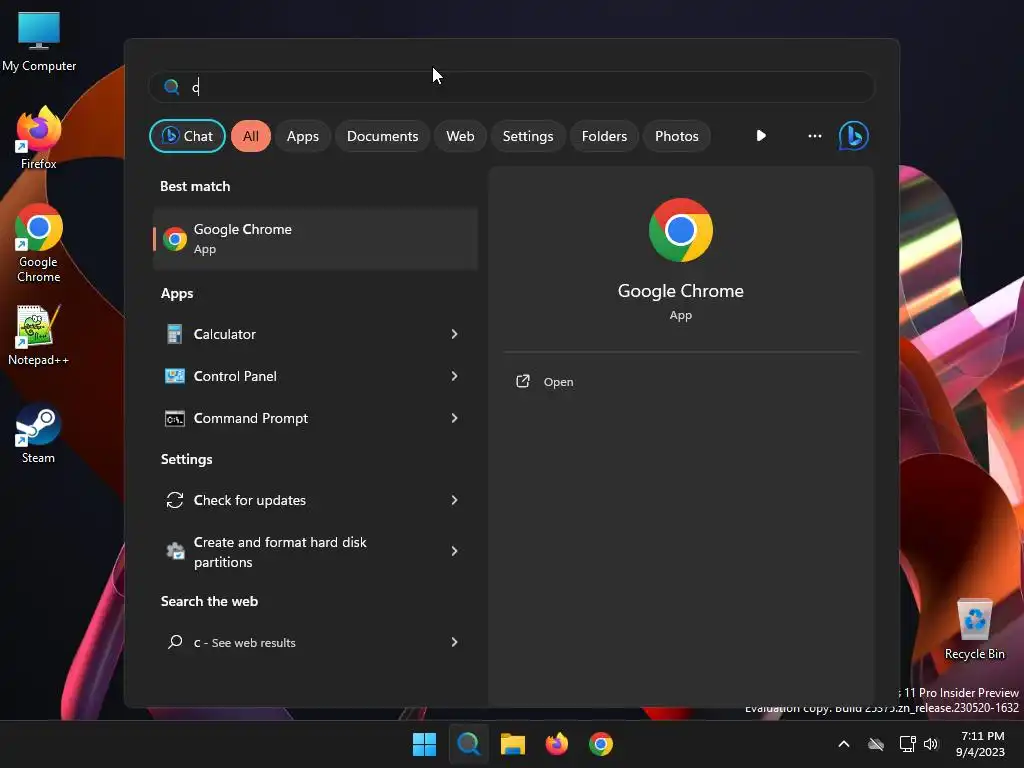The width and height of the screenshot is (1024, 768).
Task: Open Check for updates setting
Action: 315,500
